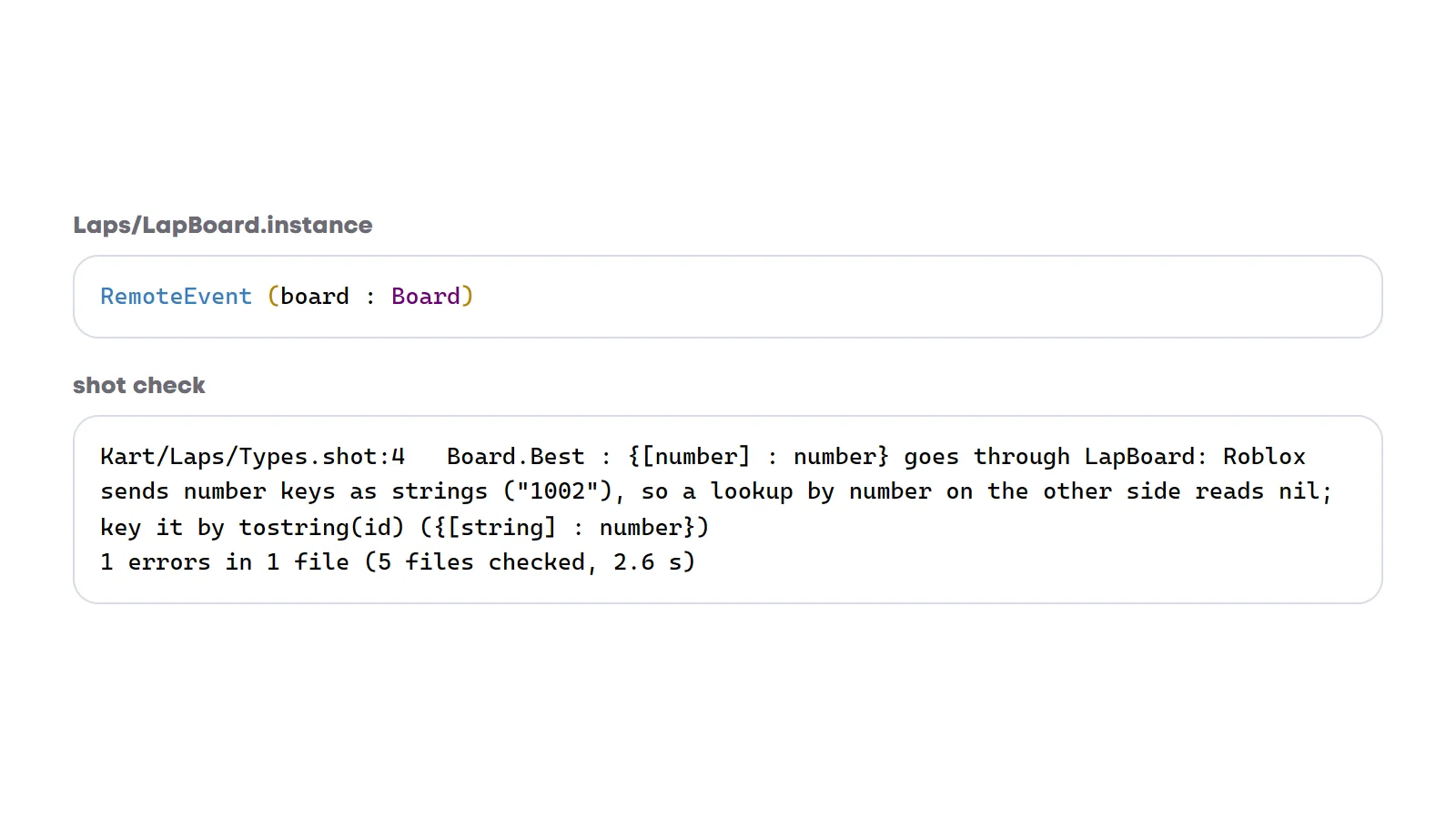This screenshot has width=1456, height=819.
Task: Click the 1 errors in 1 file summary
Action: point(225,562)
